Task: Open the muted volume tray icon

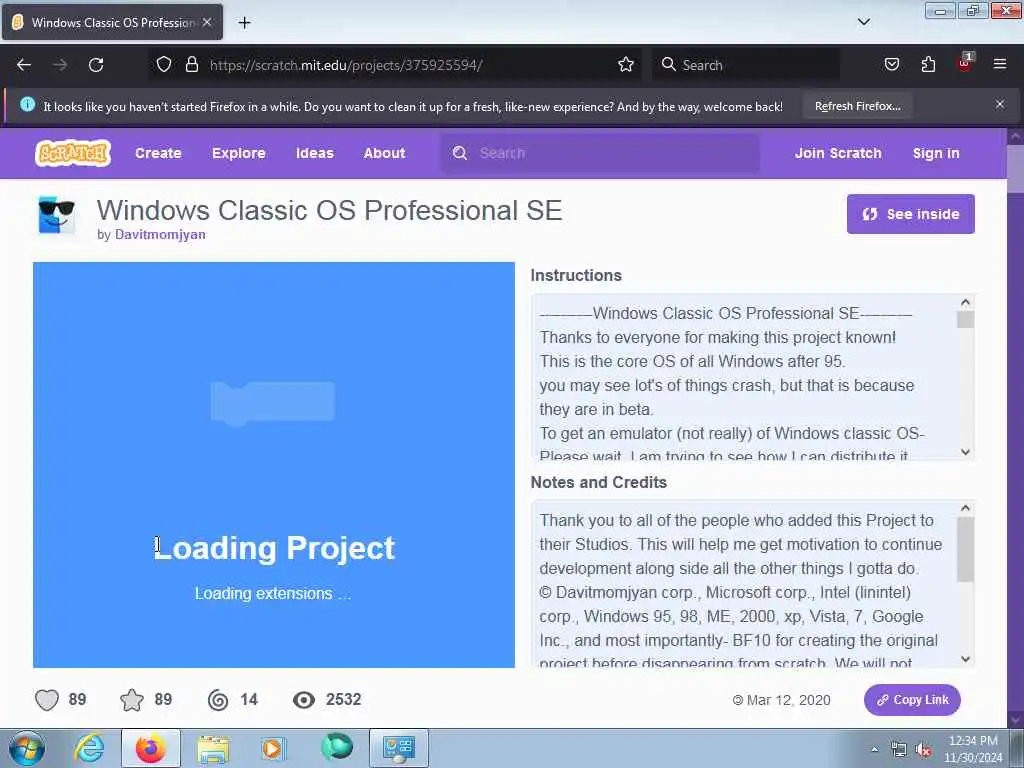Action: pos(923,750)
